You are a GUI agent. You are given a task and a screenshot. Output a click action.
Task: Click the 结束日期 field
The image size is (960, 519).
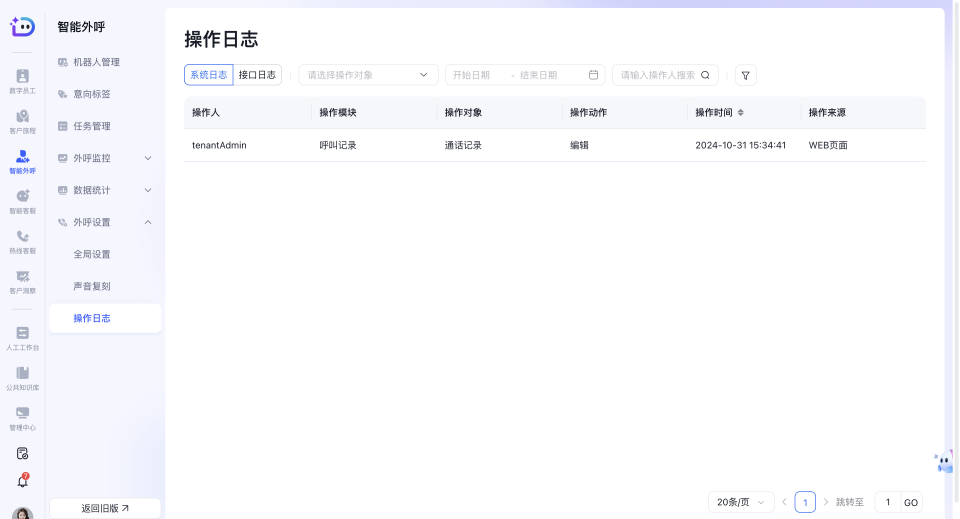(x=548, y=75)
